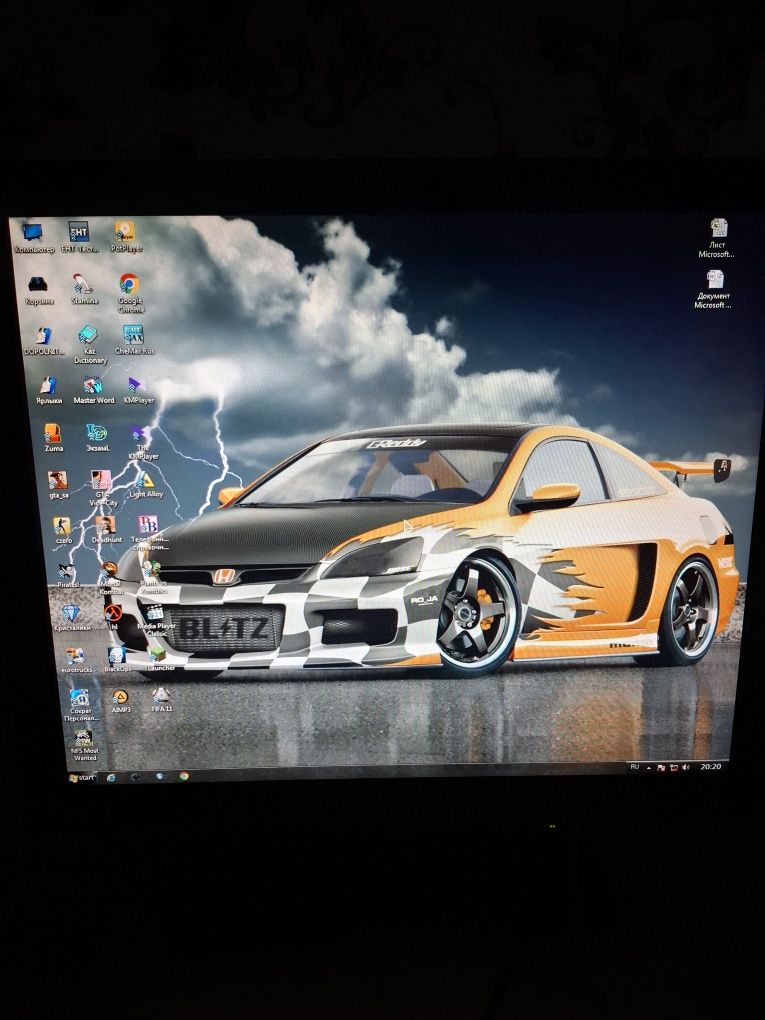Launch the Stamina typing trainer
The width and height of the screenshot is (765, 1020).
tap(84, 289)
